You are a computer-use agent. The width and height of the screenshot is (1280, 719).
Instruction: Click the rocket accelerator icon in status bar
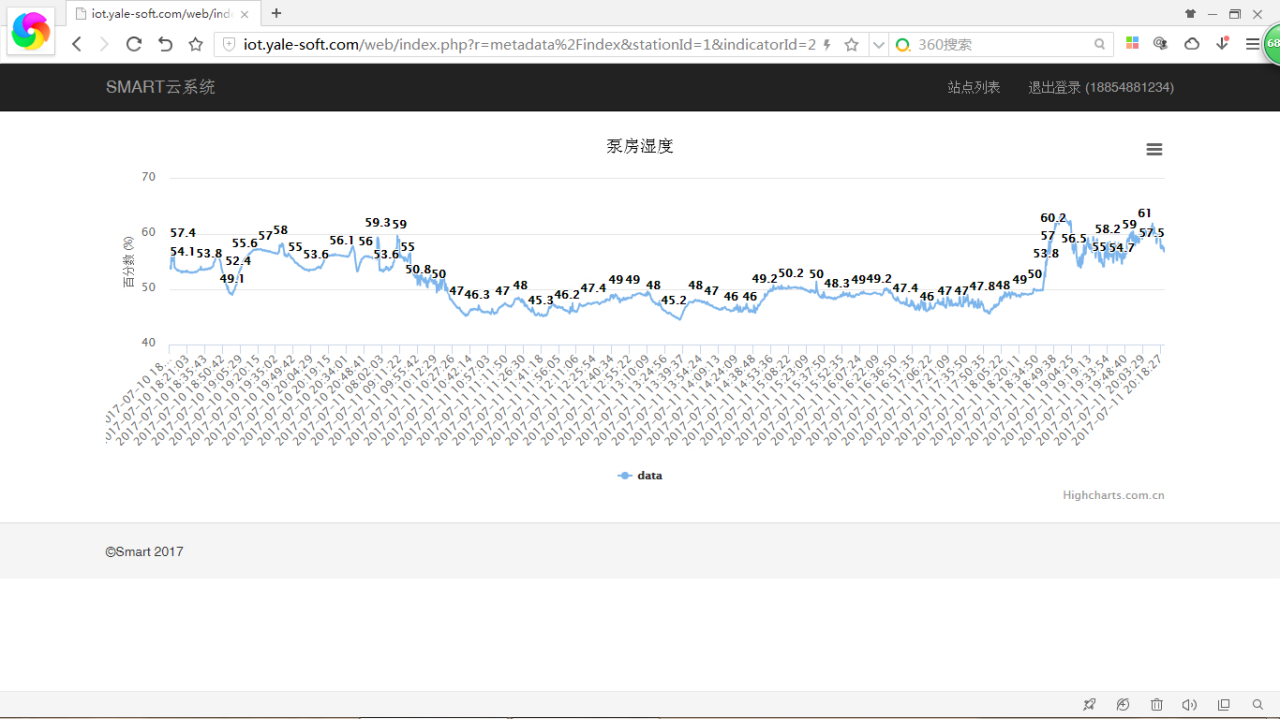pos(1089,705)
